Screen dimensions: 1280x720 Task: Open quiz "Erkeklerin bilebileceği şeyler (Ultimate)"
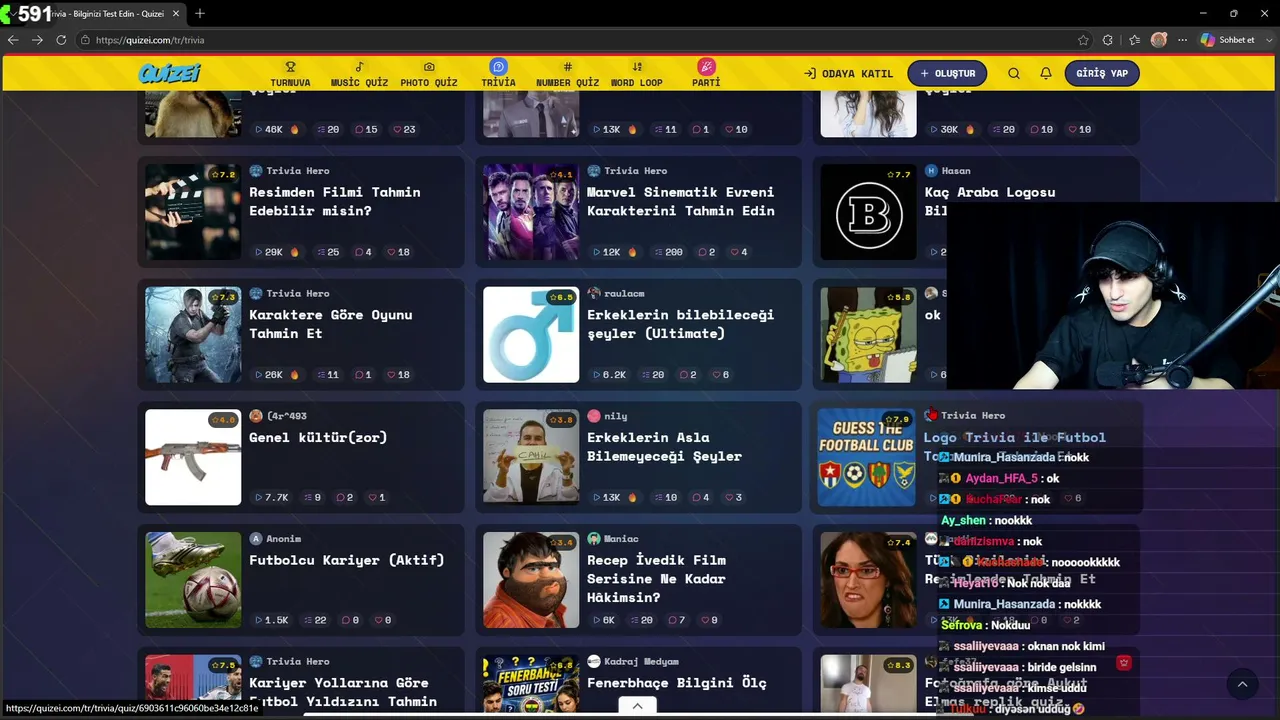coord(680,324)
